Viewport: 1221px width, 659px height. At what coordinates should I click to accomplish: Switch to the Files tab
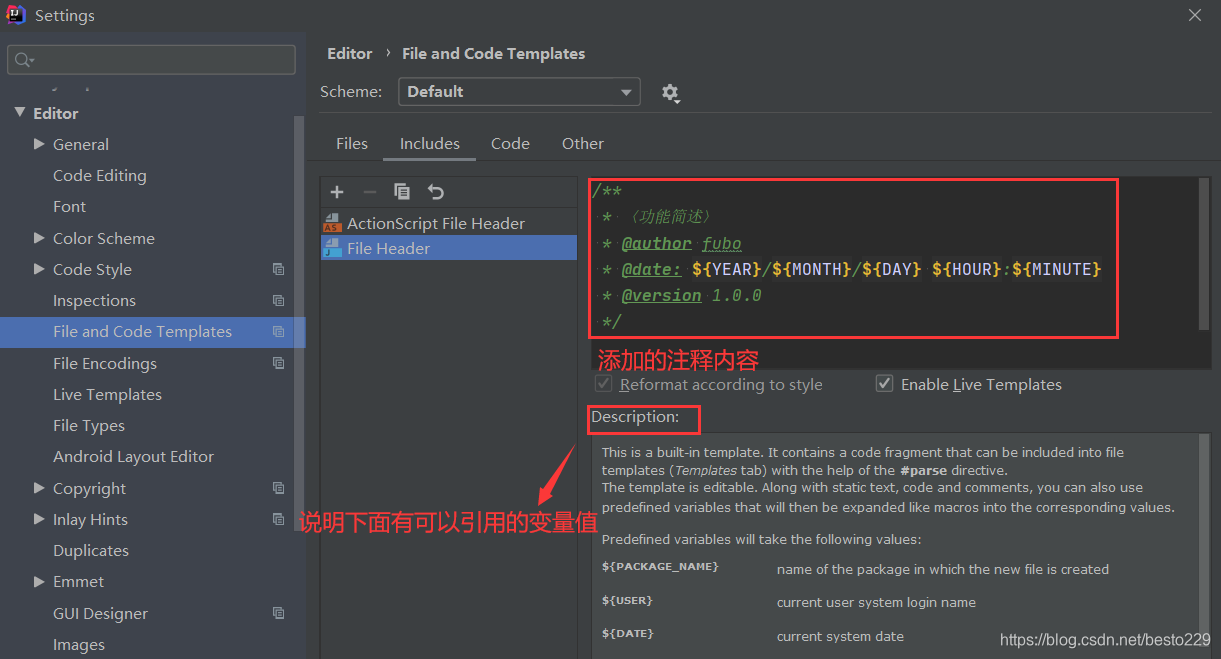point(352,144)
